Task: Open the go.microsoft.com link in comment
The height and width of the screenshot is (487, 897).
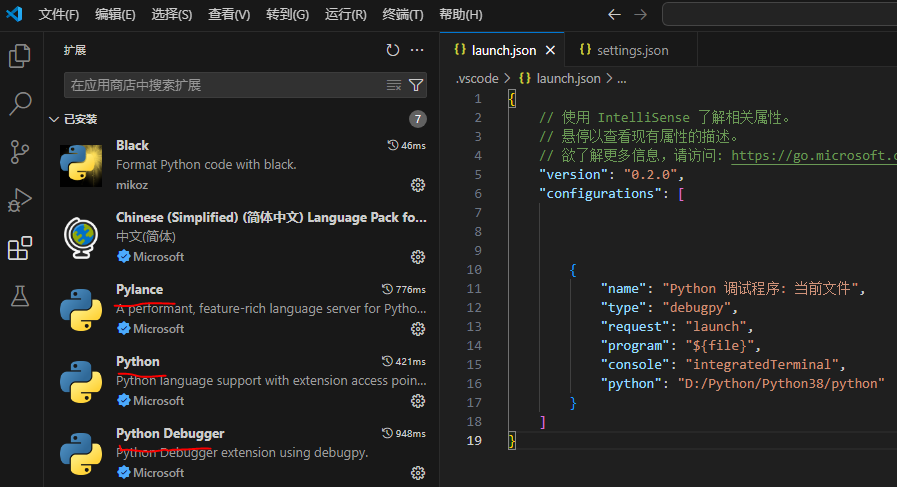Action: (x=813, y=156)
